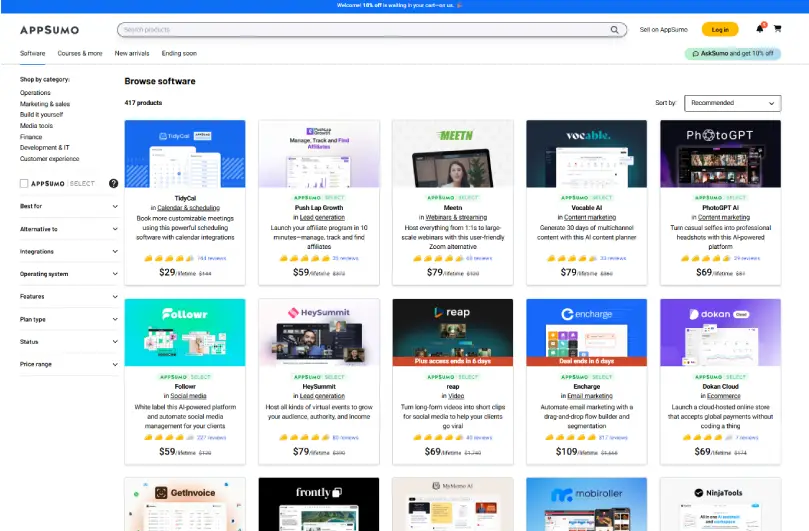Open the reap product image

pos(452,332)
